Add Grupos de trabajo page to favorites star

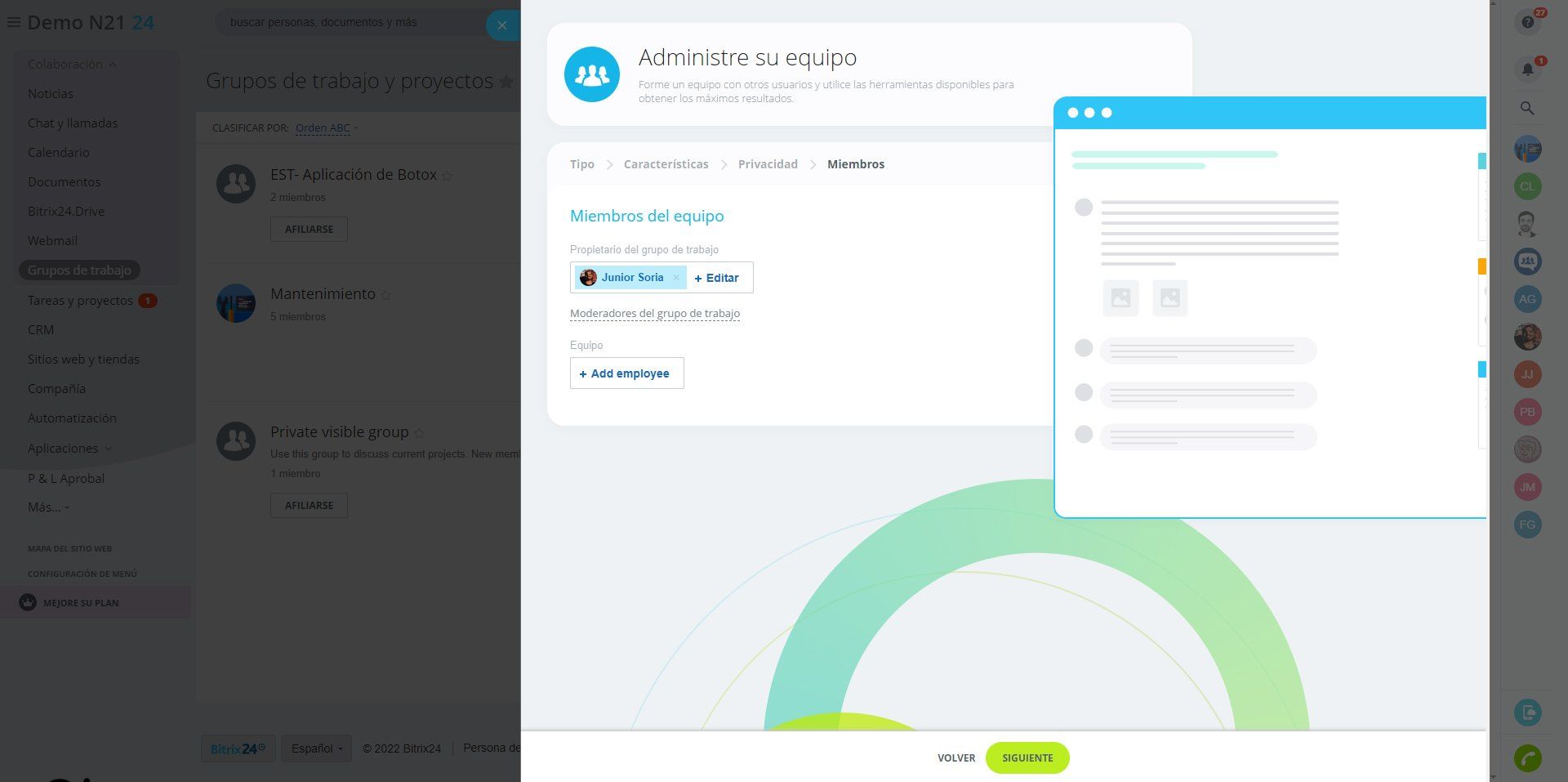506,82
